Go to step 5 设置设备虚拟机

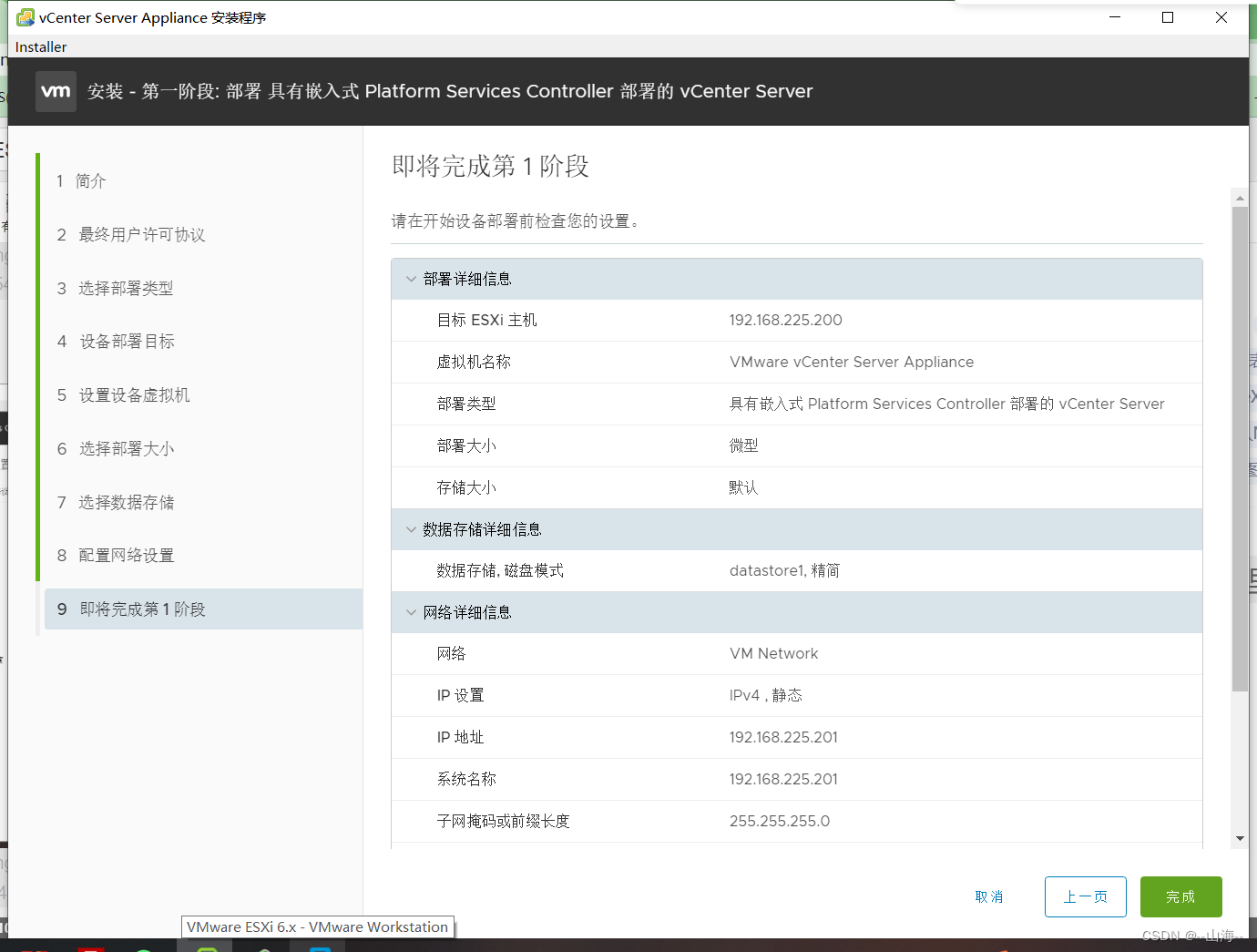[123, 394]
